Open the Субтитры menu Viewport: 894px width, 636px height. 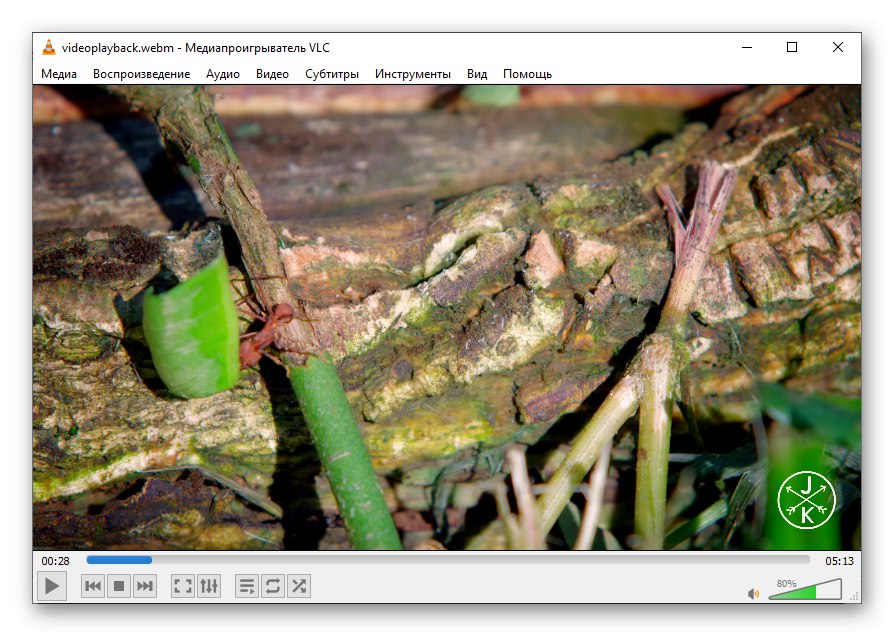[332, 74]
